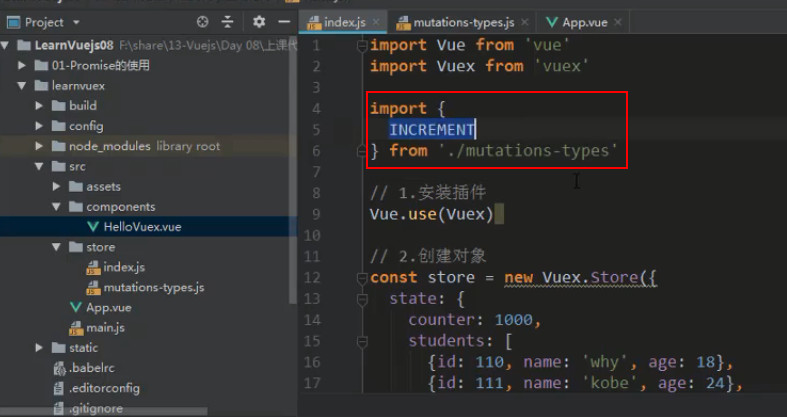787x417 pixels.
Task: Click the folder icon beside assets
Action: (76, 187)
